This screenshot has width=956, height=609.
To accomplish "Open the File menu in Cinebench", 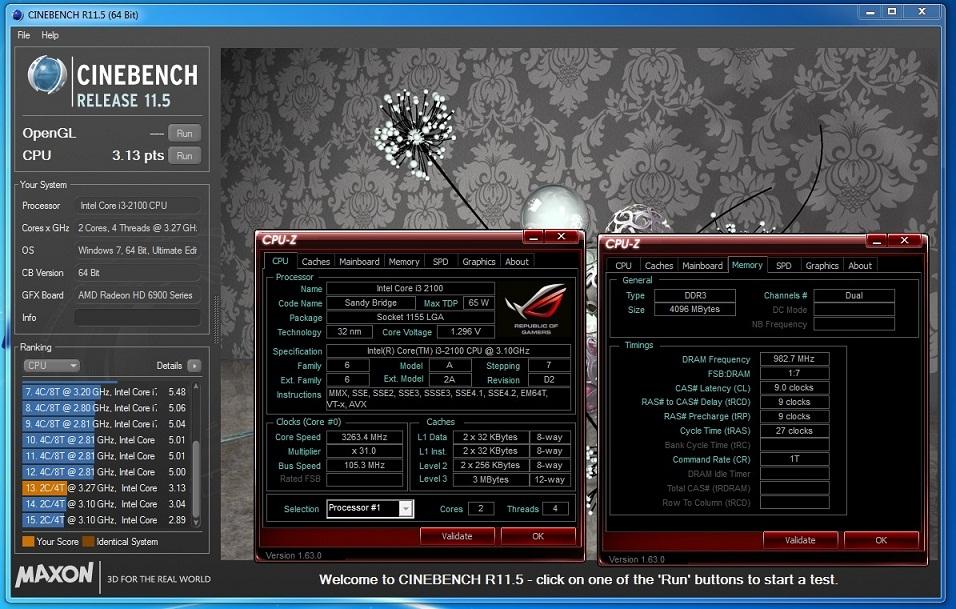I will (24, 35).
